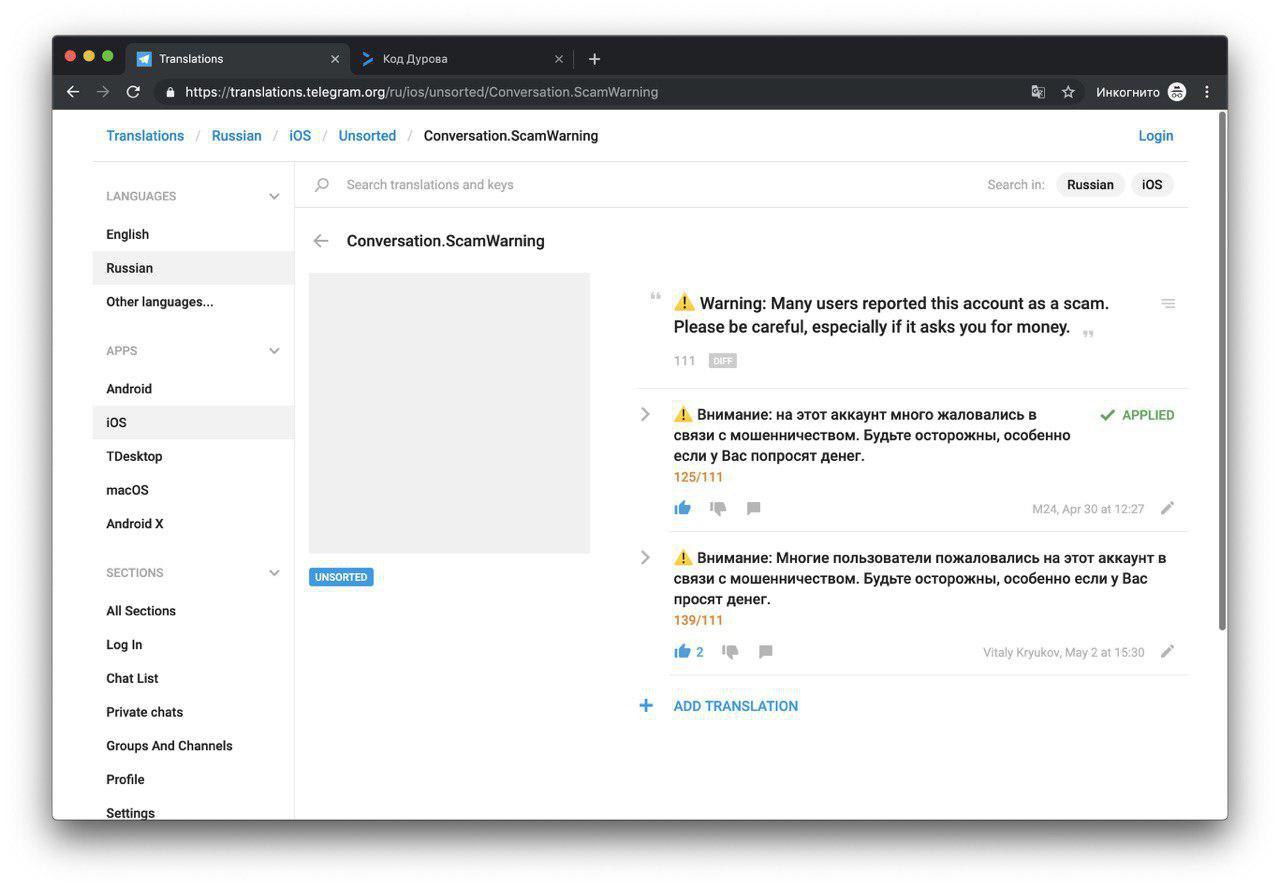Click the gray screenshot placeholder thumbnail
The height and width of the screenshot is (889, 1280).
[449, 413]
